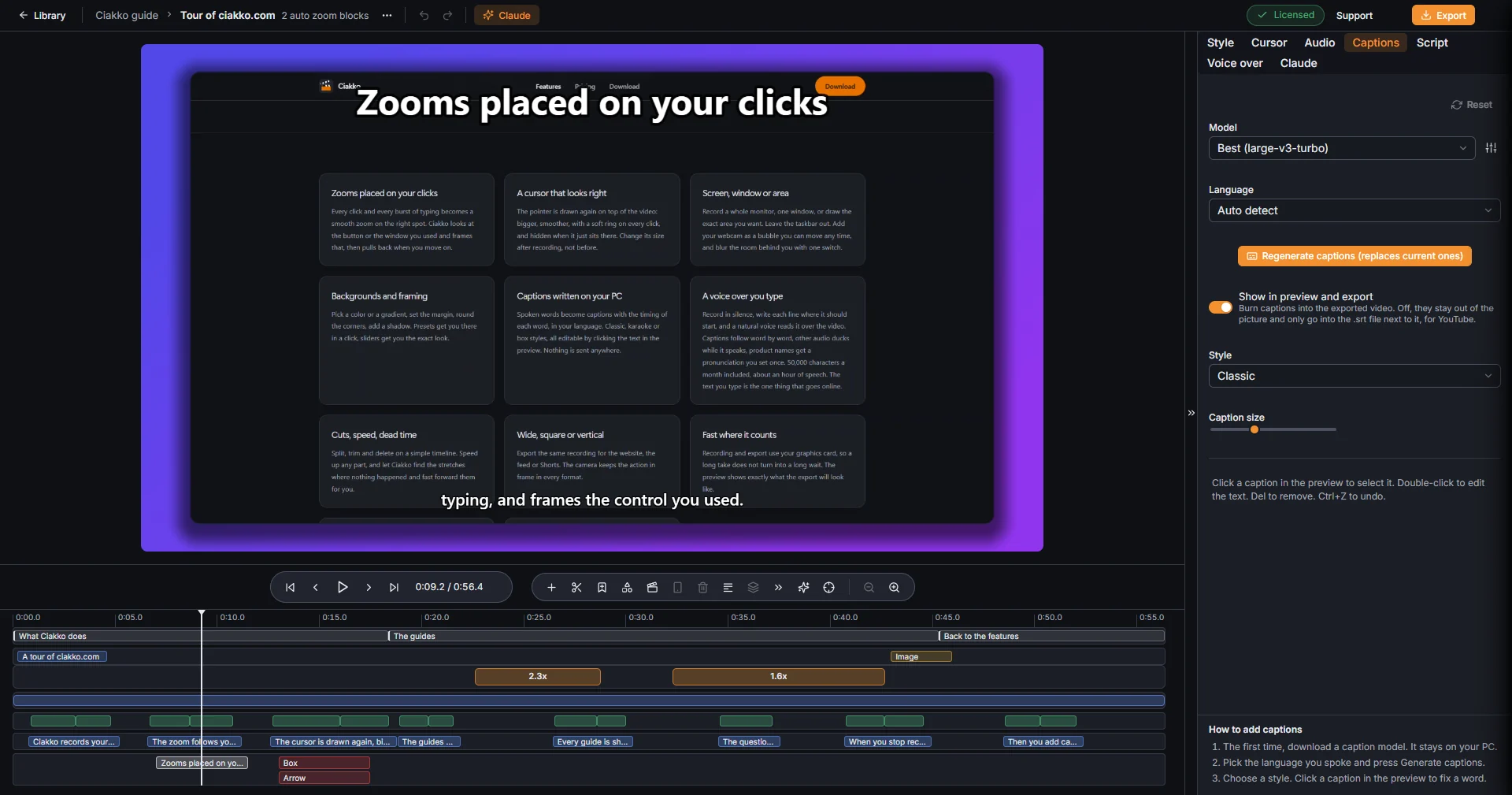Open the three-dots project menu
This screenshot has width=1512, height=795.
pos(387,15)
